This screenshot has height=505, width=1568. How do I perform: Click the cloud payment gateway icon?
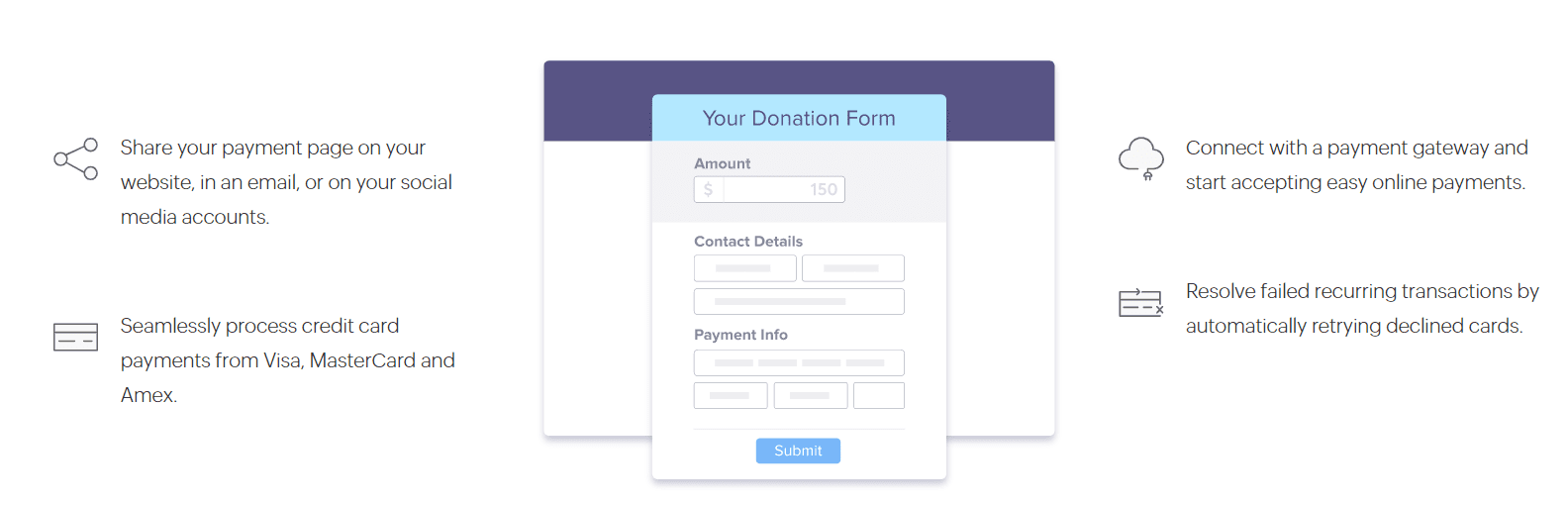pyautogui.click(x=1141, y=158)
